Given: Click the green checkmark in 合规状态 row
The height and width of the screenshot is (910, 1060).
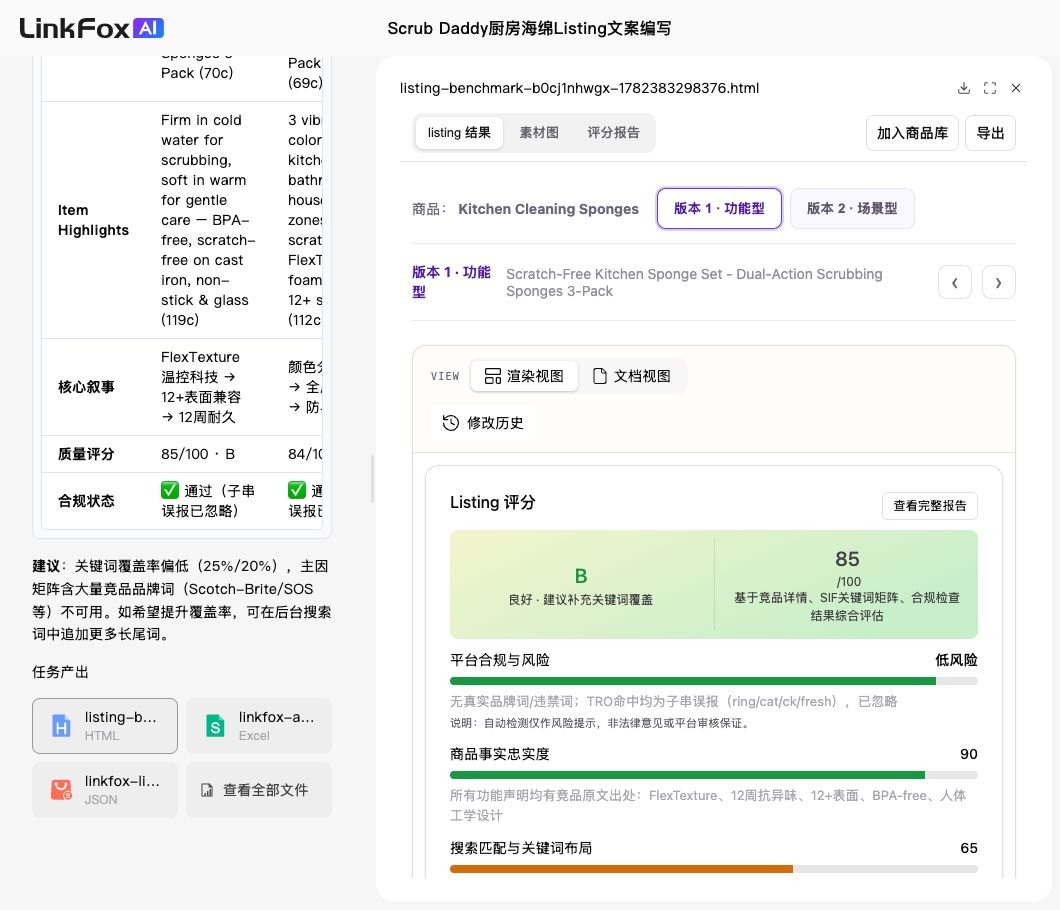Looking at the screenshot, I should [170, 489].
